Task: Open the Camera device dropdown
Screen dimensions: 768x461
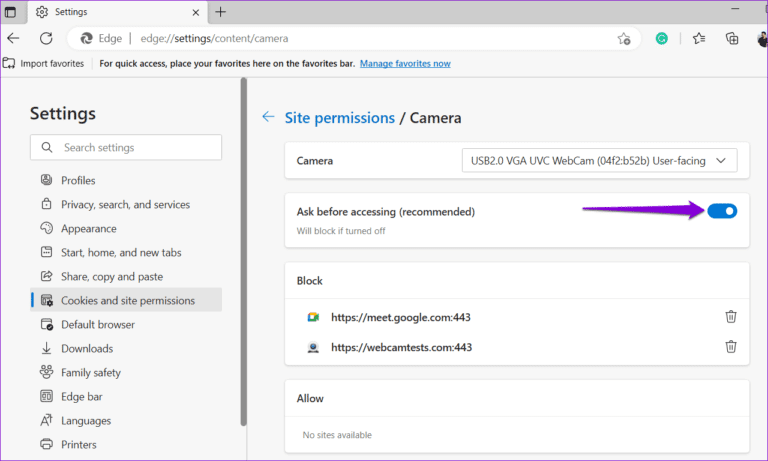Action: pos(599,160)
